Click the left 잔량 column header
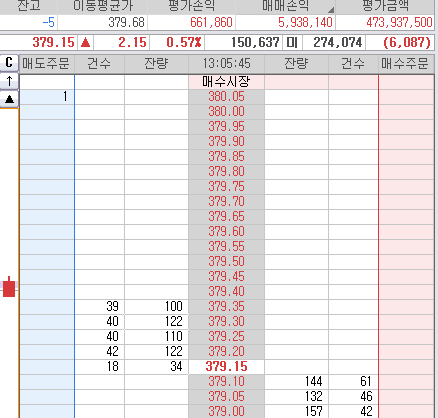 (156, 64)
